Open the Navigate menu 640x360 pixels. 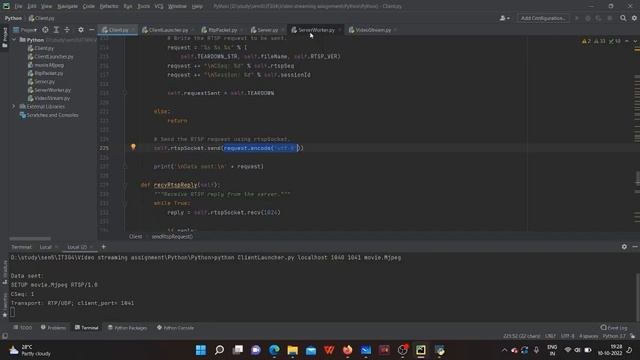(x=67, y=6)
